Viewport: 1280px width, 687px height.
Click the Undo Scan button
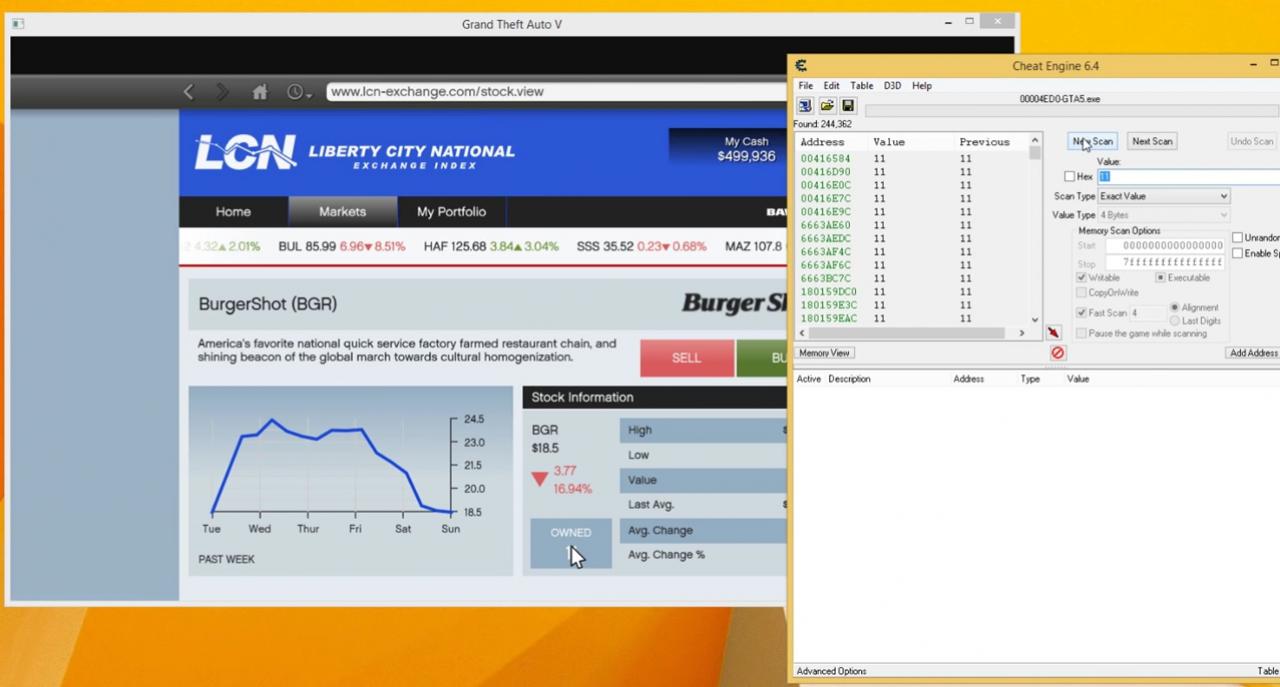(x=1252, y=141)
